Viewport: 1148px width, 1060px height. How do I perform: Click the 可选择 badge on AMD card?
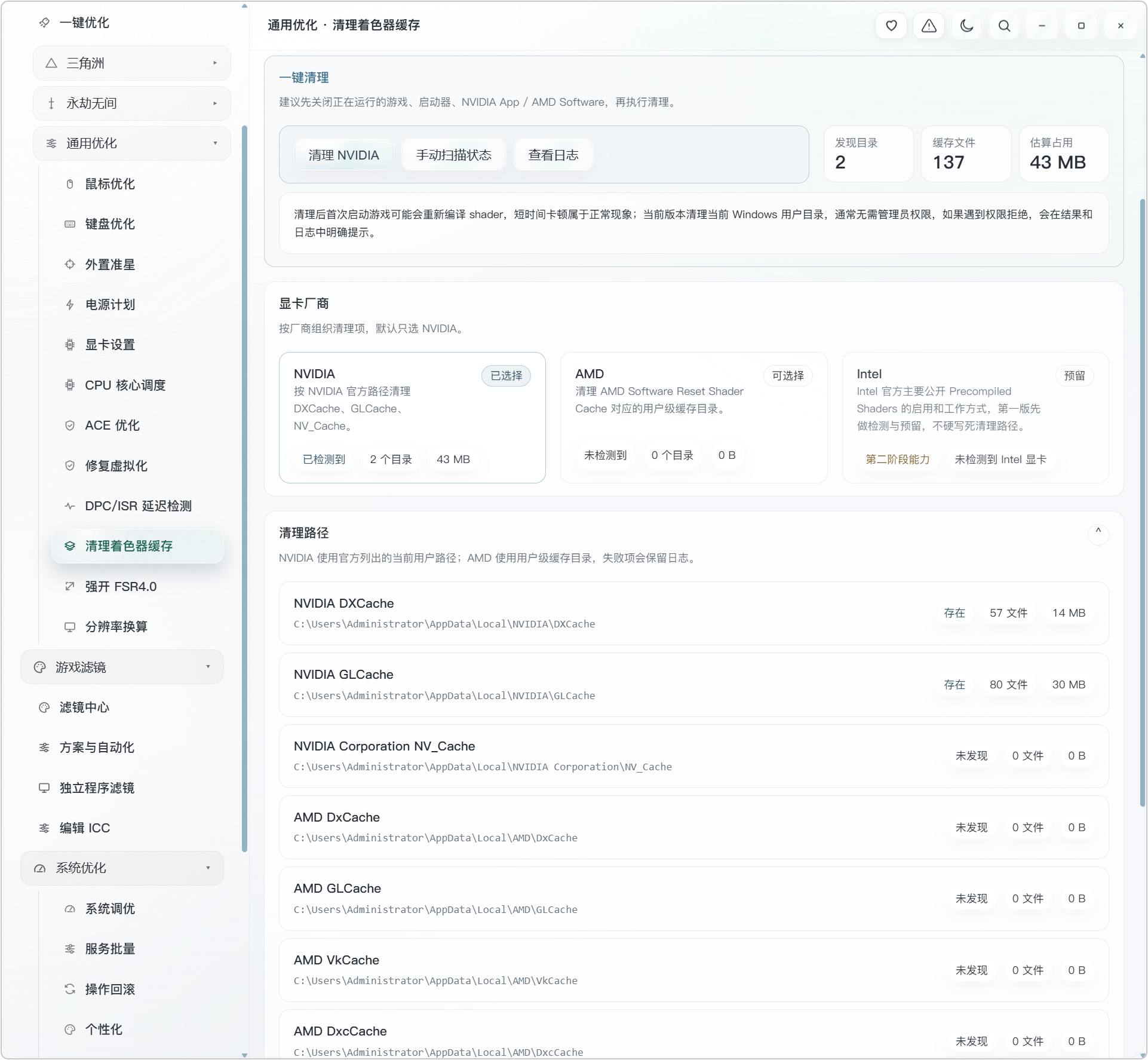(788, 376)
